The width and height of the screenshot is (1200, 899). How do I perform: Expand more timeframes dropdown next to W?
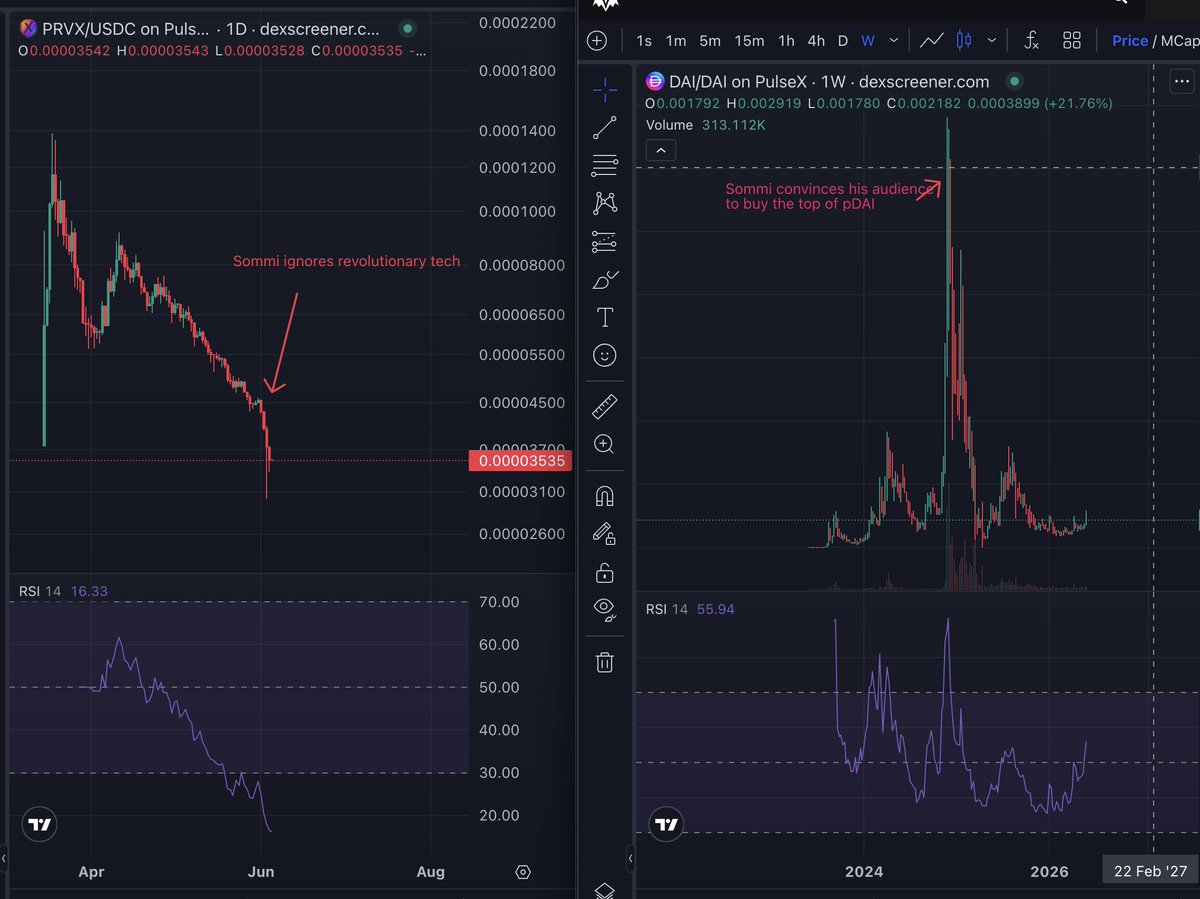point(894,41)
